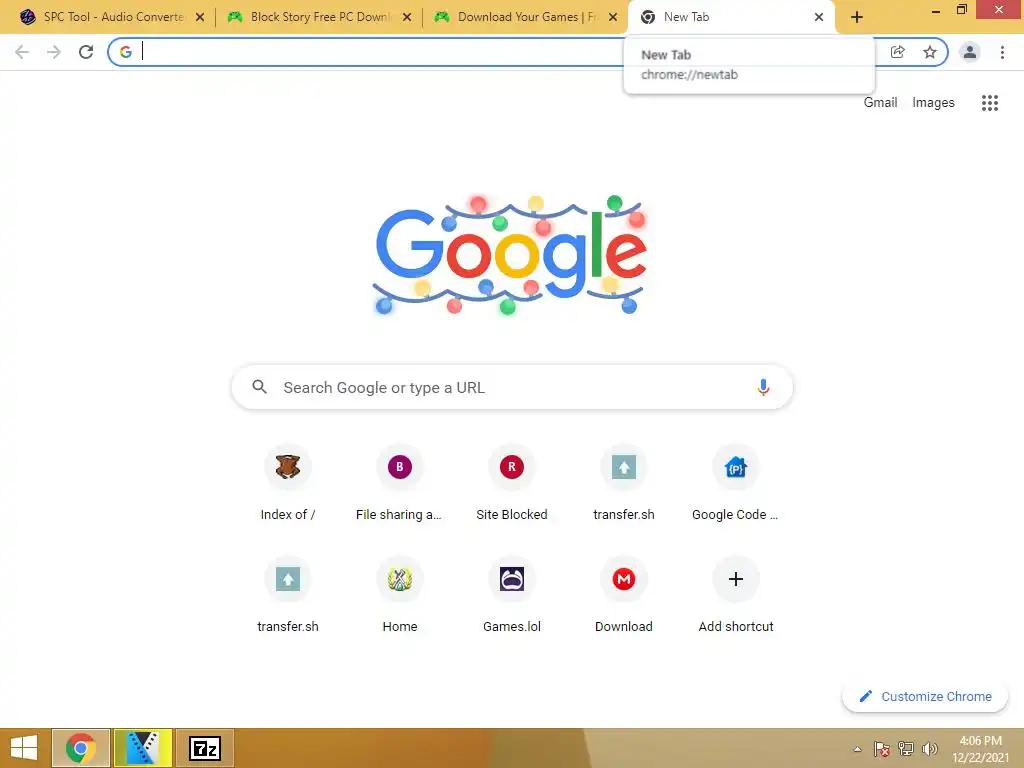
Task: Click the back navigation arrow
Action: [x=22, y=52]
